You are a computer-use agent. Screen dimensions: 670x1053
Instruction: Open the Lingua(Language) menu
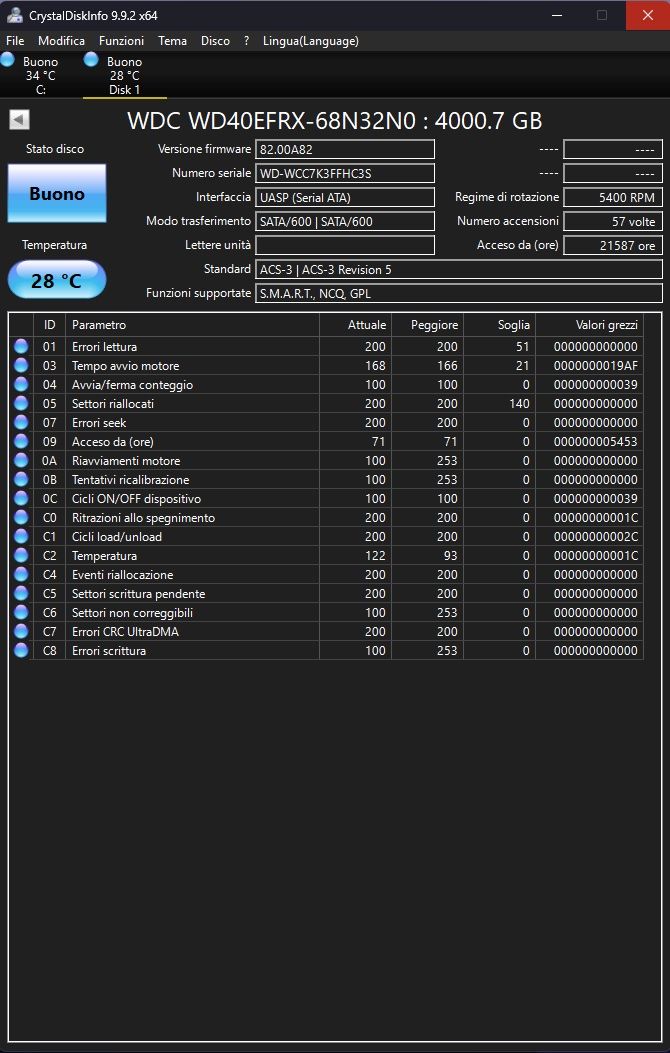coord(311,41)
